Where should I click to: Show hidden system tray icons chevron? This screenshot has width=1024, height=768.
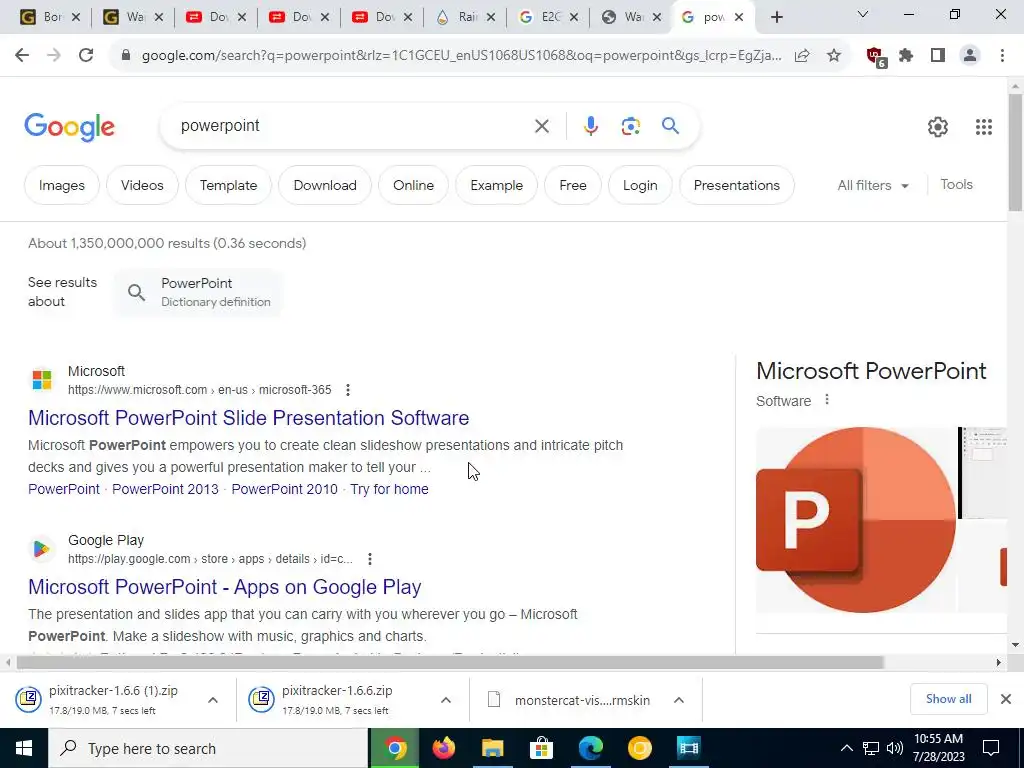click(x=846, y=748)
